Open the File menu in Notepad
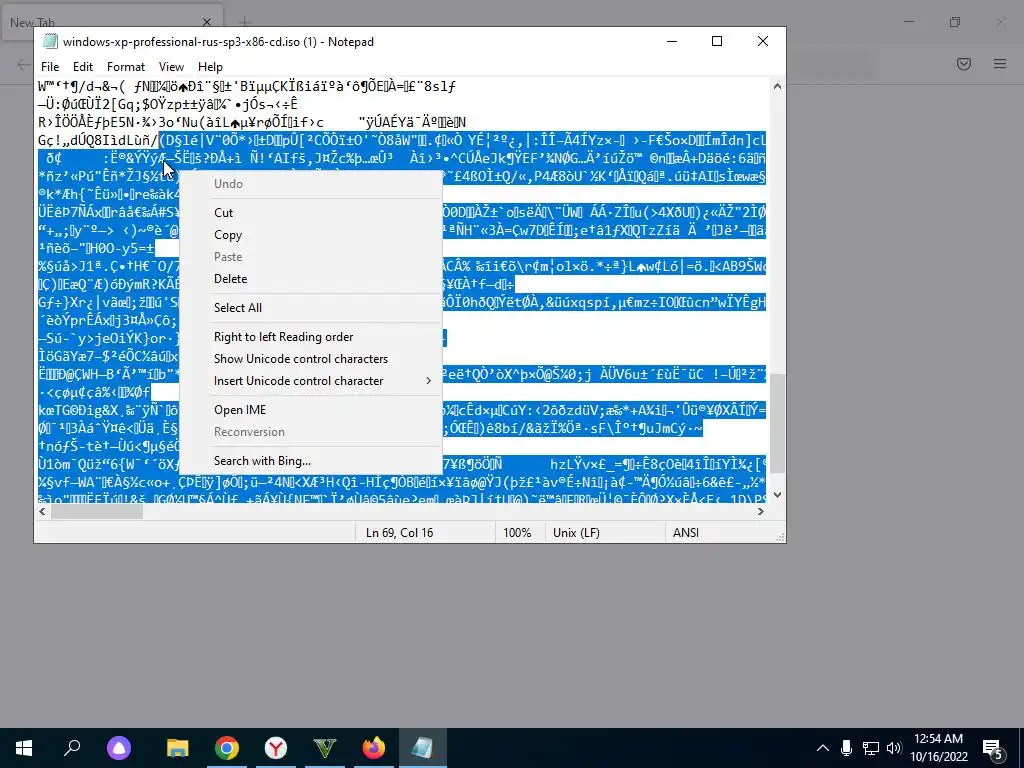The height and width of the screenshot is (768, 1024). 50,67
